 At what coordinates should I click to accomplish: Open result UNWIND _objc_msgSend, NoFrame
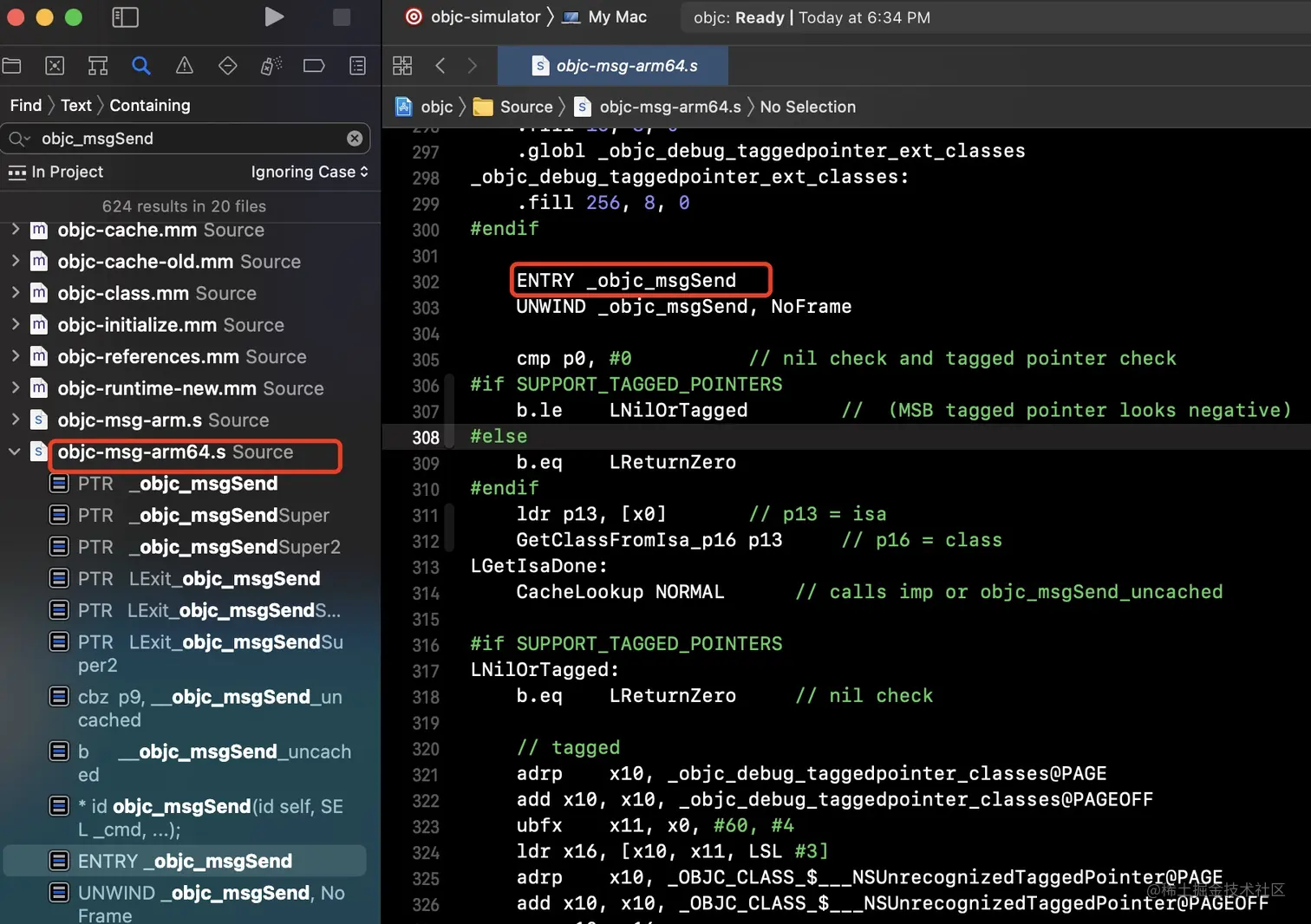tap(198, 904)
